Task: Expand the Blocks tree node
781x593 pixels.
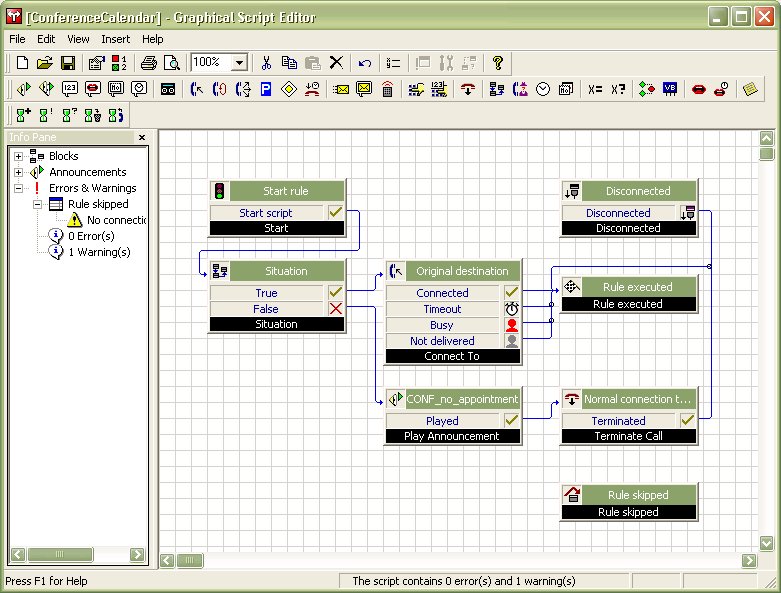Action: click(18, 156)
